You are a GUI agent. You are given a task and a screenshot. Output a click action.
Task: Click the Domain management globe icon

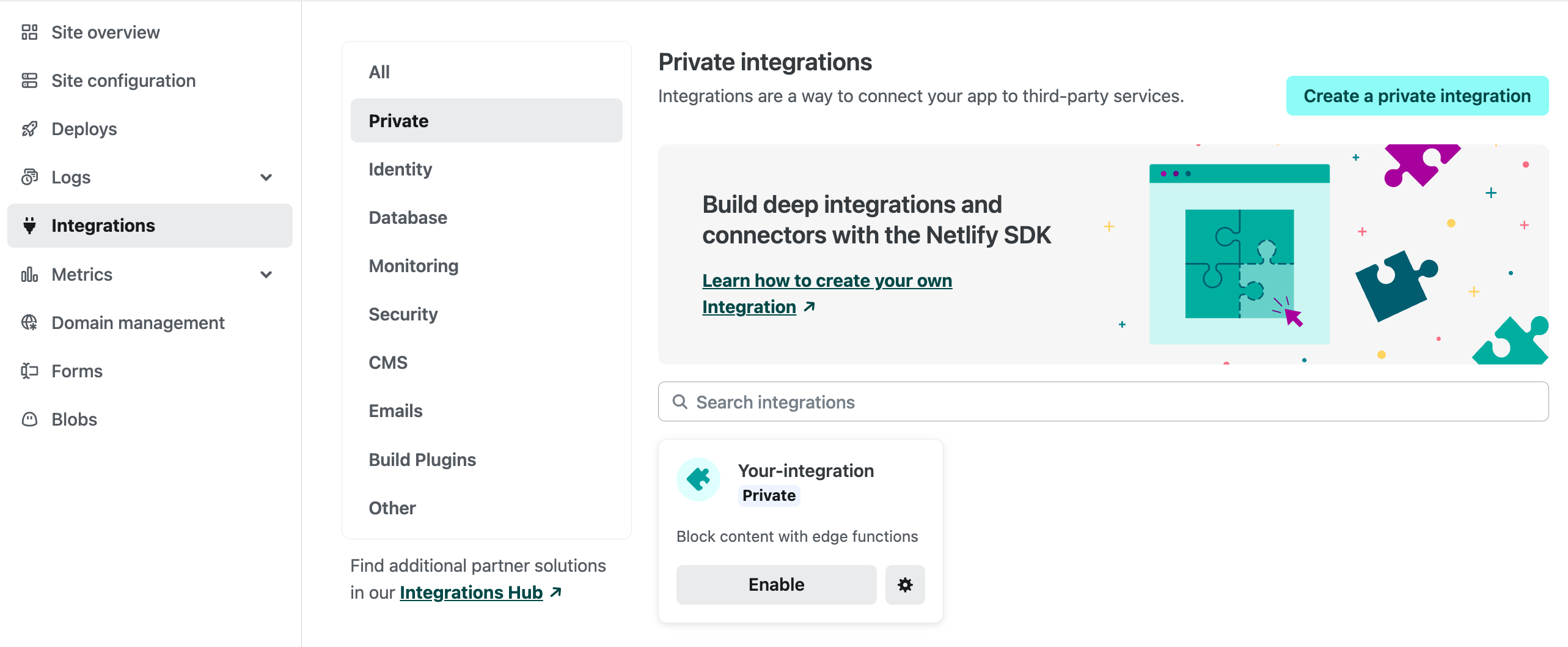pyautogui.click(x=29, y=322)
